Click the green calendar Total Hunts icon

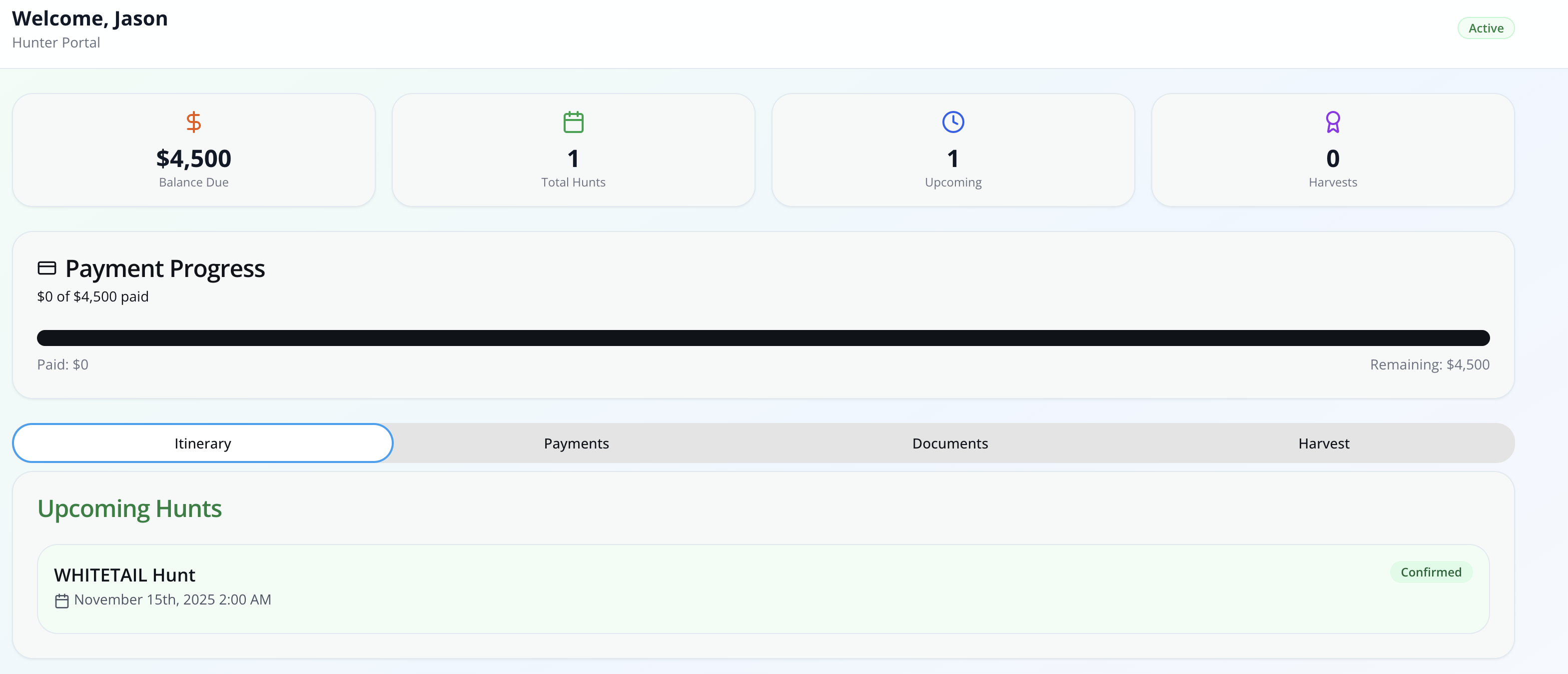click(x=574, y=122)
